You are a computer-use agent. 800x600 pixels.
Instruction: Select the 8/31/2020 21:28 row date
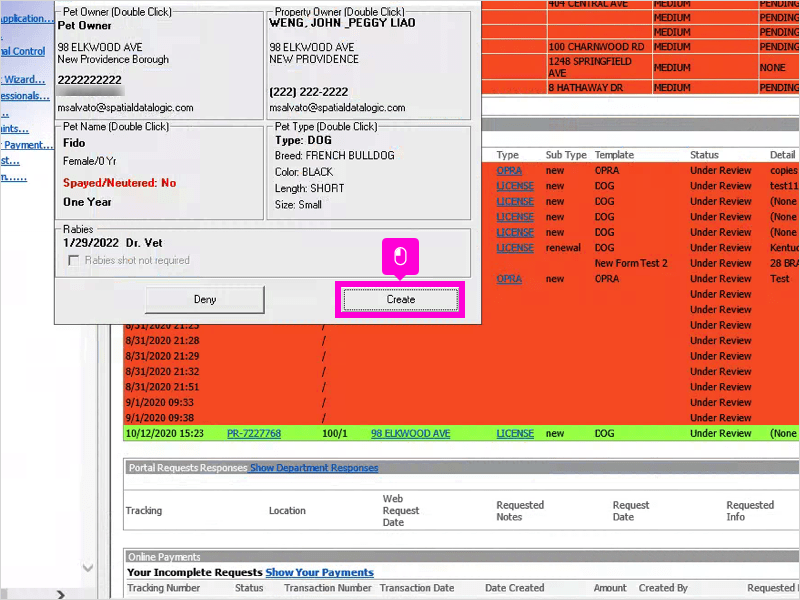coord(162,340)
